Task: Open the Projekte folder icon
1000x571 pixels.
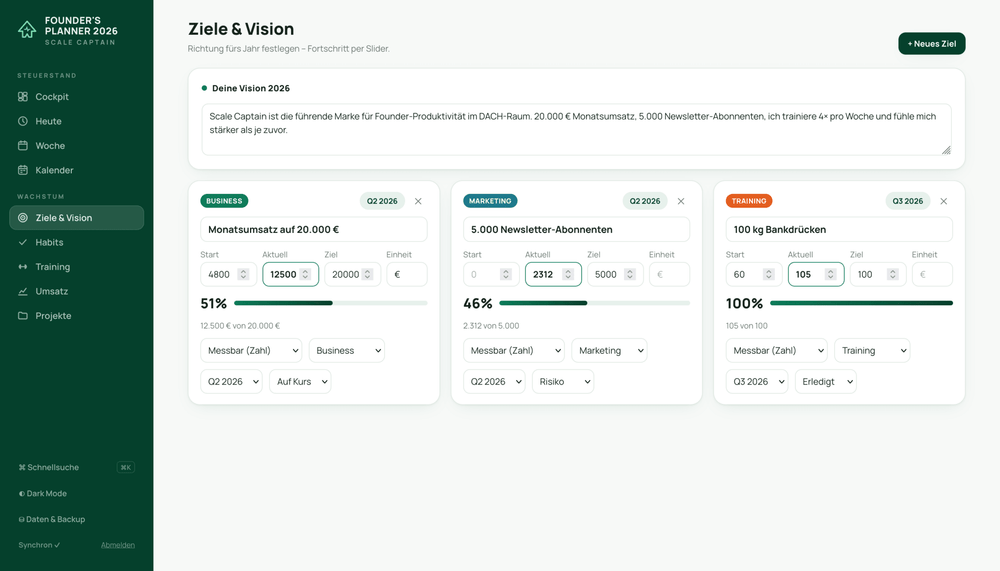Action: (x=23, y=316)
